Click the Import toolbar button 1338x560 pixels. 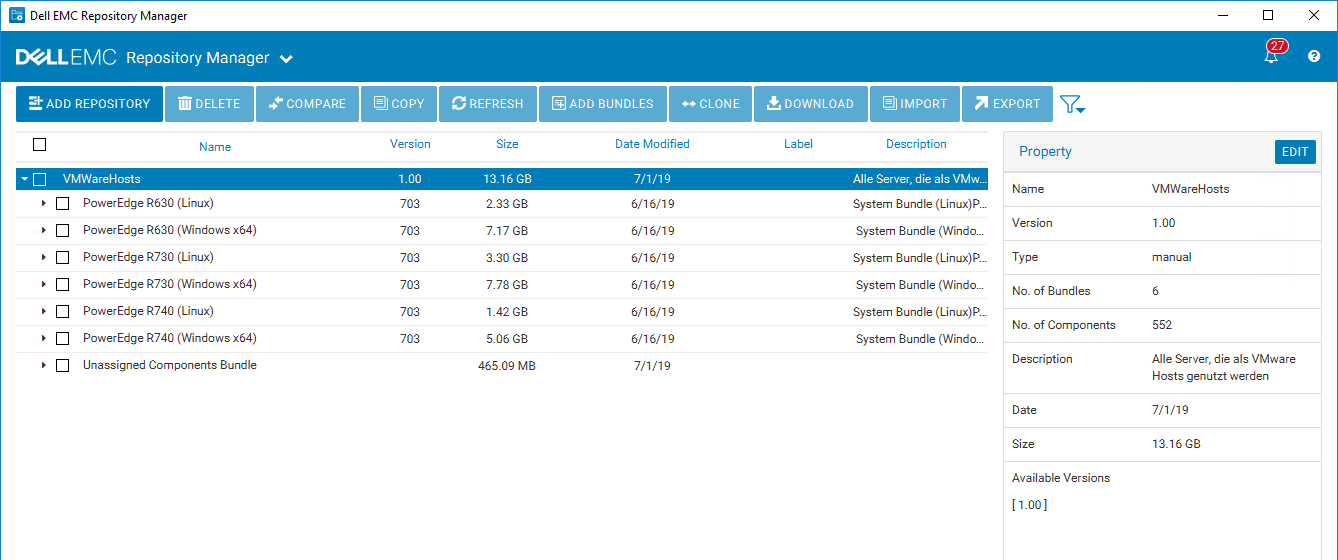tap(915, 104)
